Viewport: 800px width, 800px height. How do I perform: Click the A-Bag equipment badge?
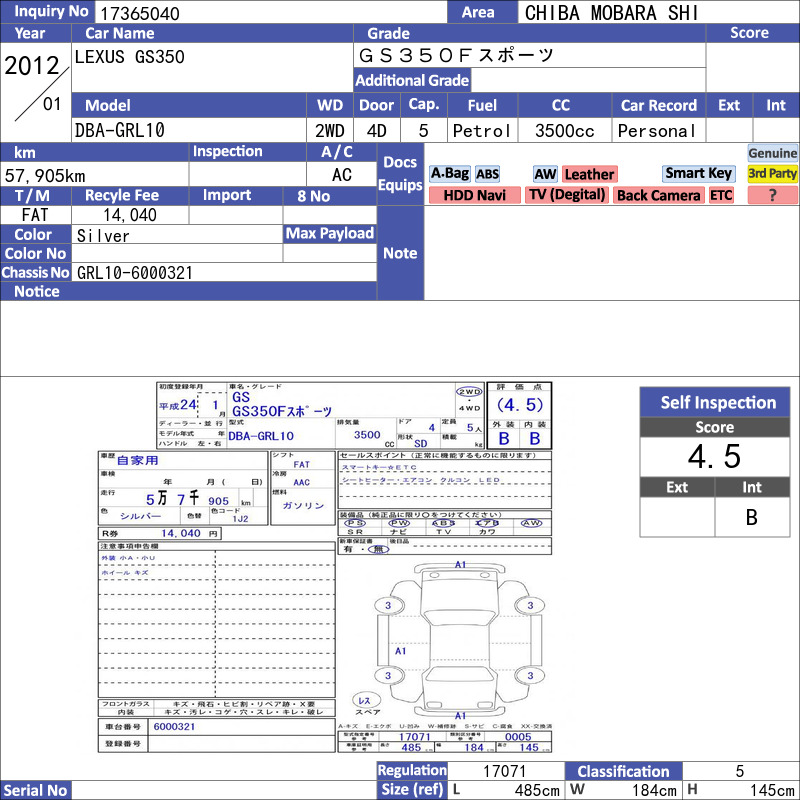click(449, 174)
